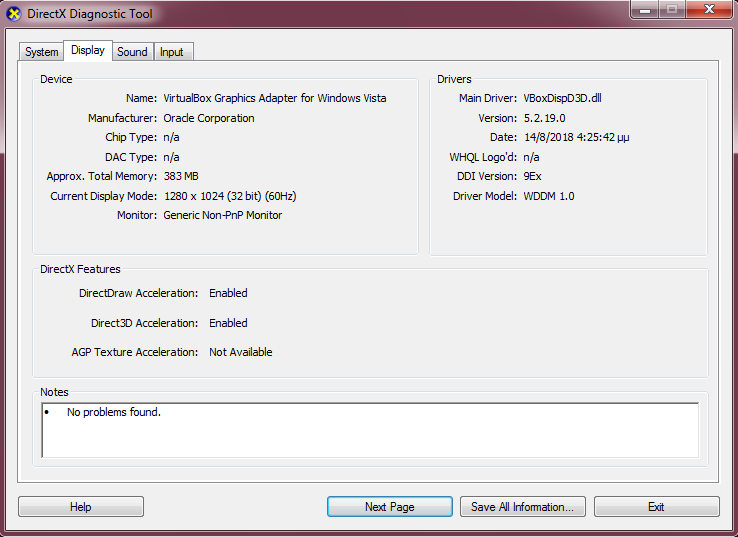Click the '383 MB' total memory value
Viewport: 738px width, 537px height.
tap(181, 176)
